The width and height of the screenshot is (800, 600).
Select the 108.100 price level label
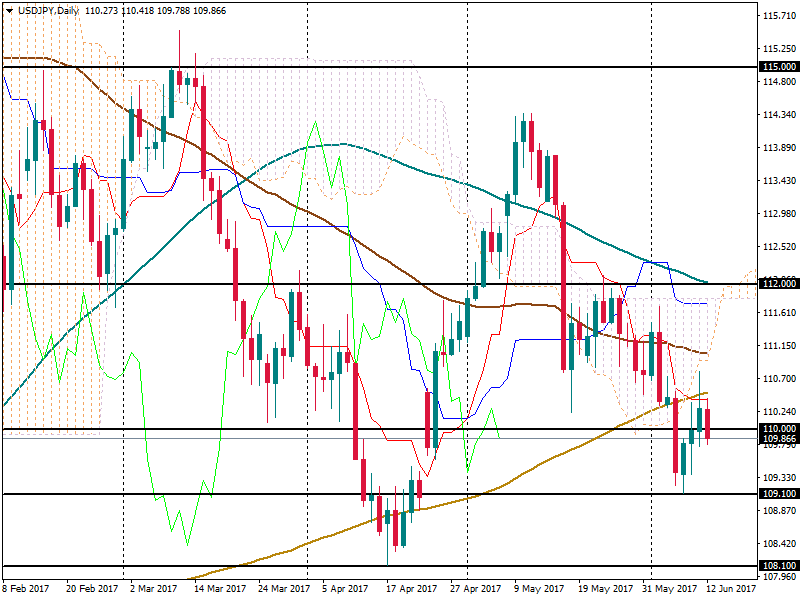778,566
